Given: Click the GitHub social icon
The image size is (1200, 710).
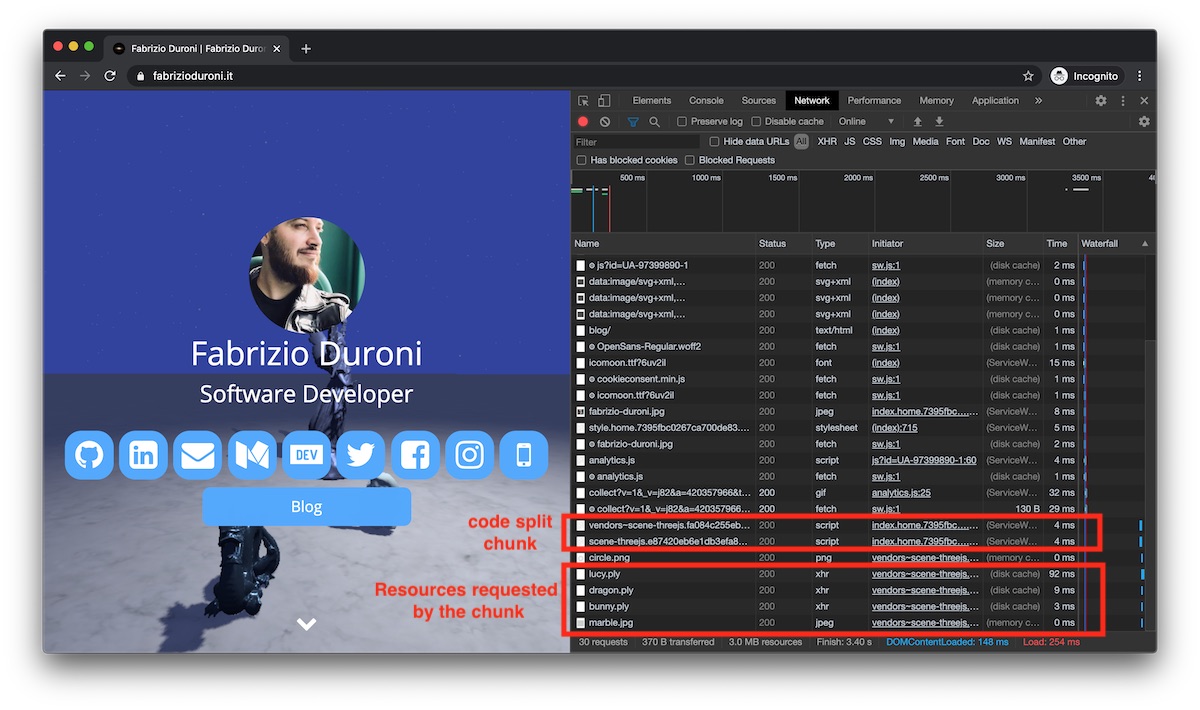Looking at the screenshot, I should tap(89, 456).
